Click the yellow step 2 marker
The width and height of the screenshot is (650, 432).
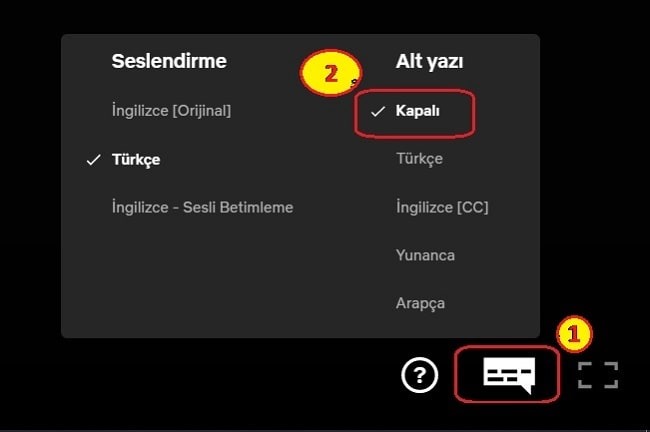330,73
